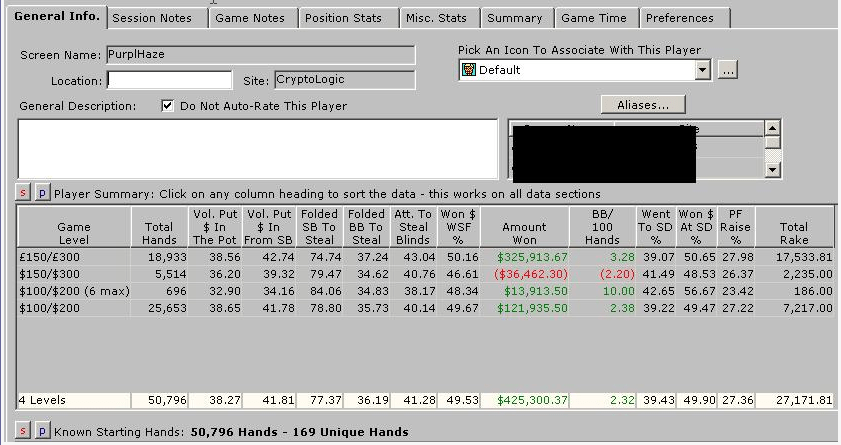Click the empty Location input field
The image size is (841, 445).
[169, 80]
